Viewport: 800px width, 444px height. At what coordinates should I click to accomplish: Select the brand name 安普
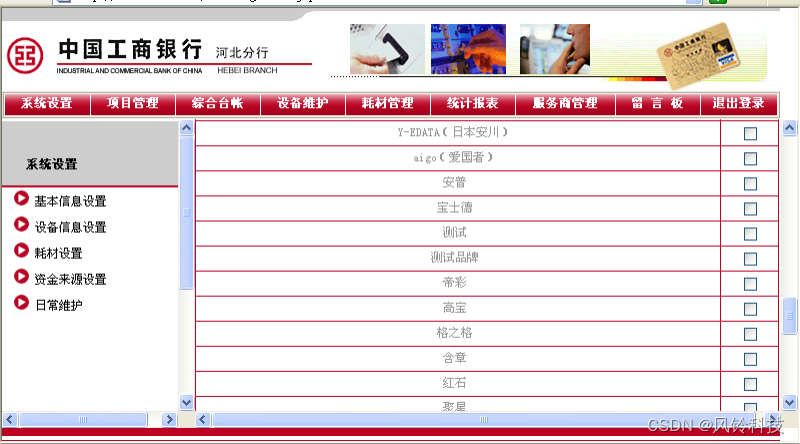coord(454,182)
